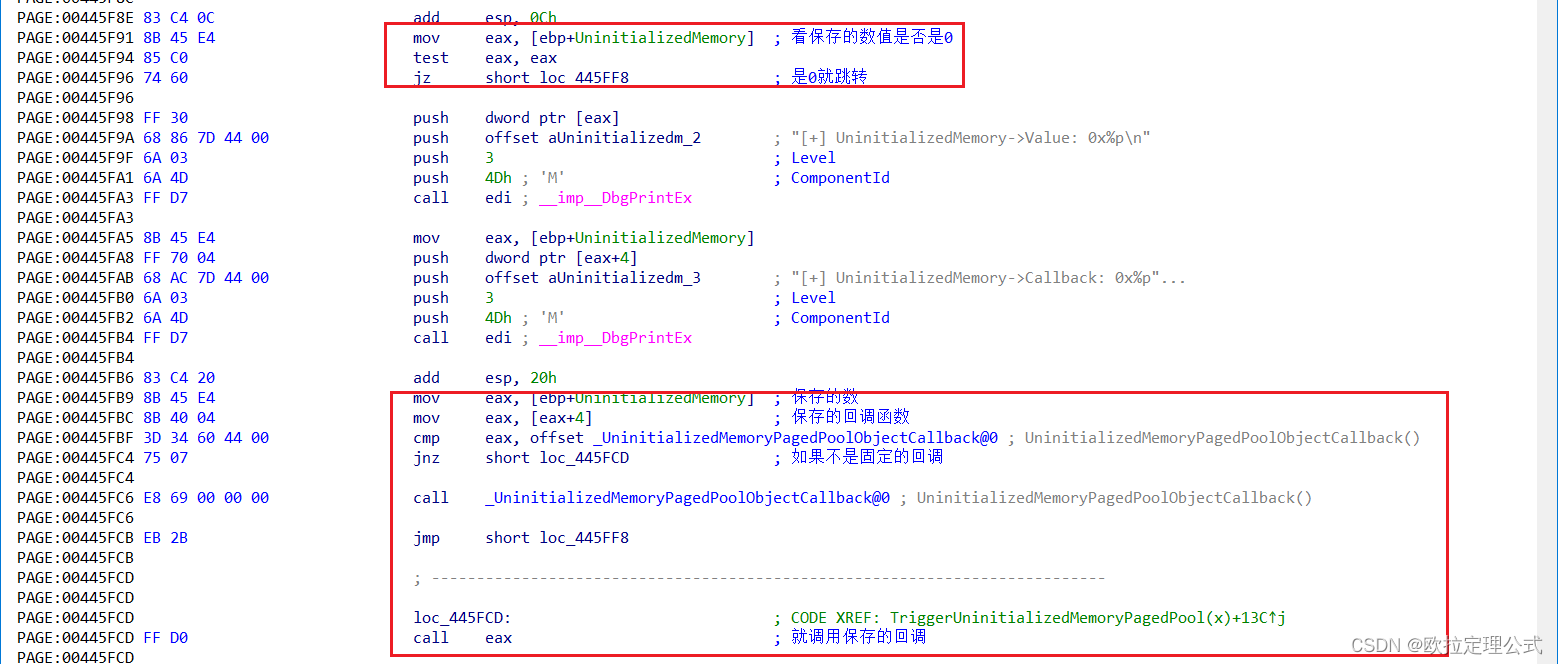
Task: Click loc_445FCD operand in jnz instruction
Action: (x=584, y=458)
